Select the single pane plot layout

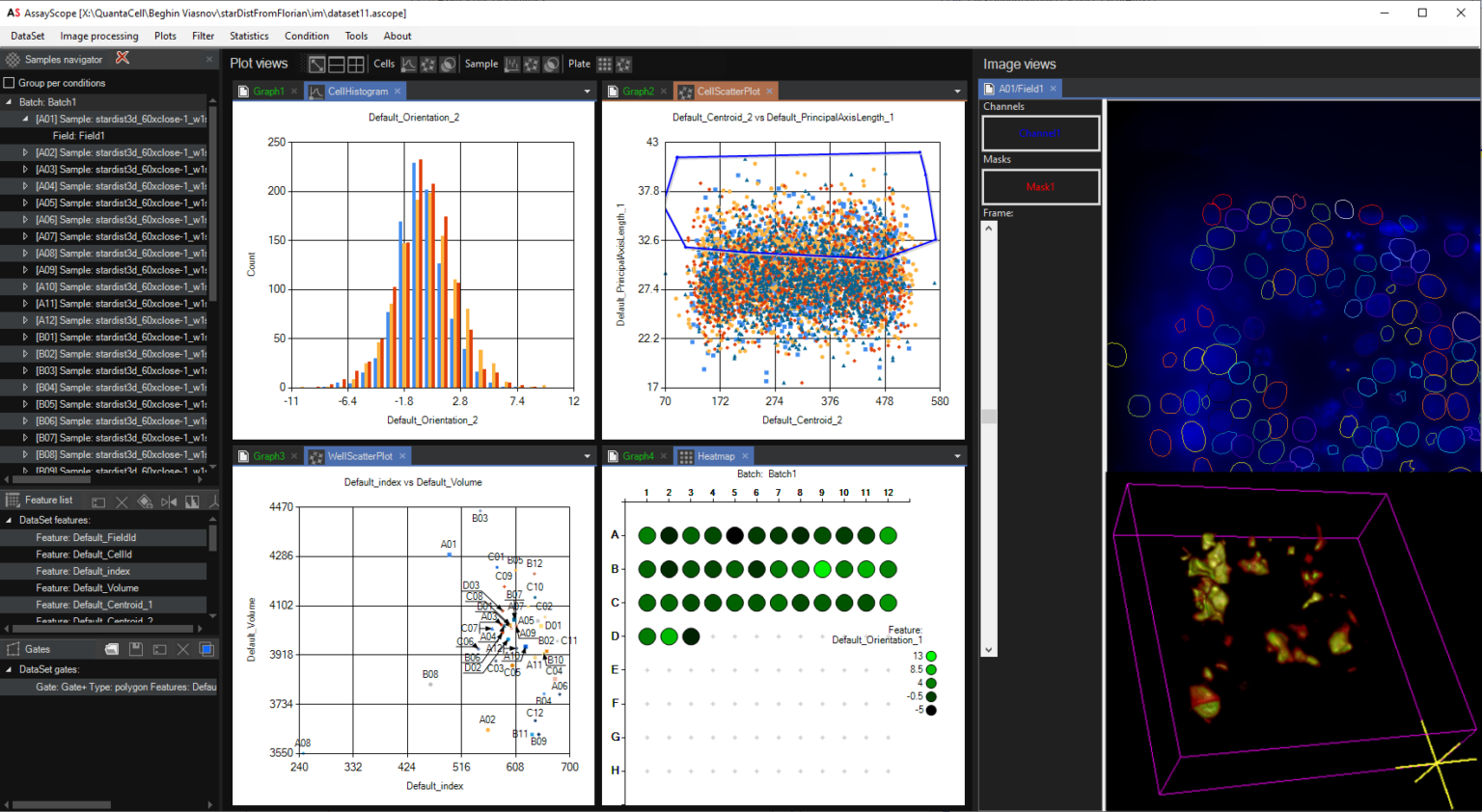tap(316, 64)
